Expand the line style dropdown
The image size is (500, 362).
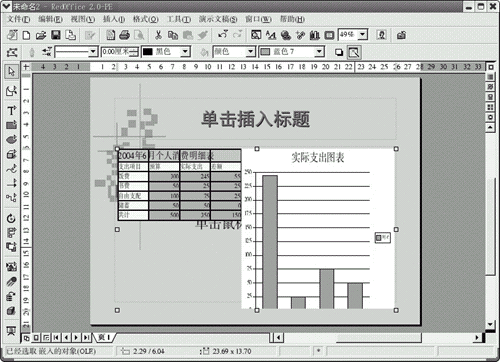click(x=93, y=52)
